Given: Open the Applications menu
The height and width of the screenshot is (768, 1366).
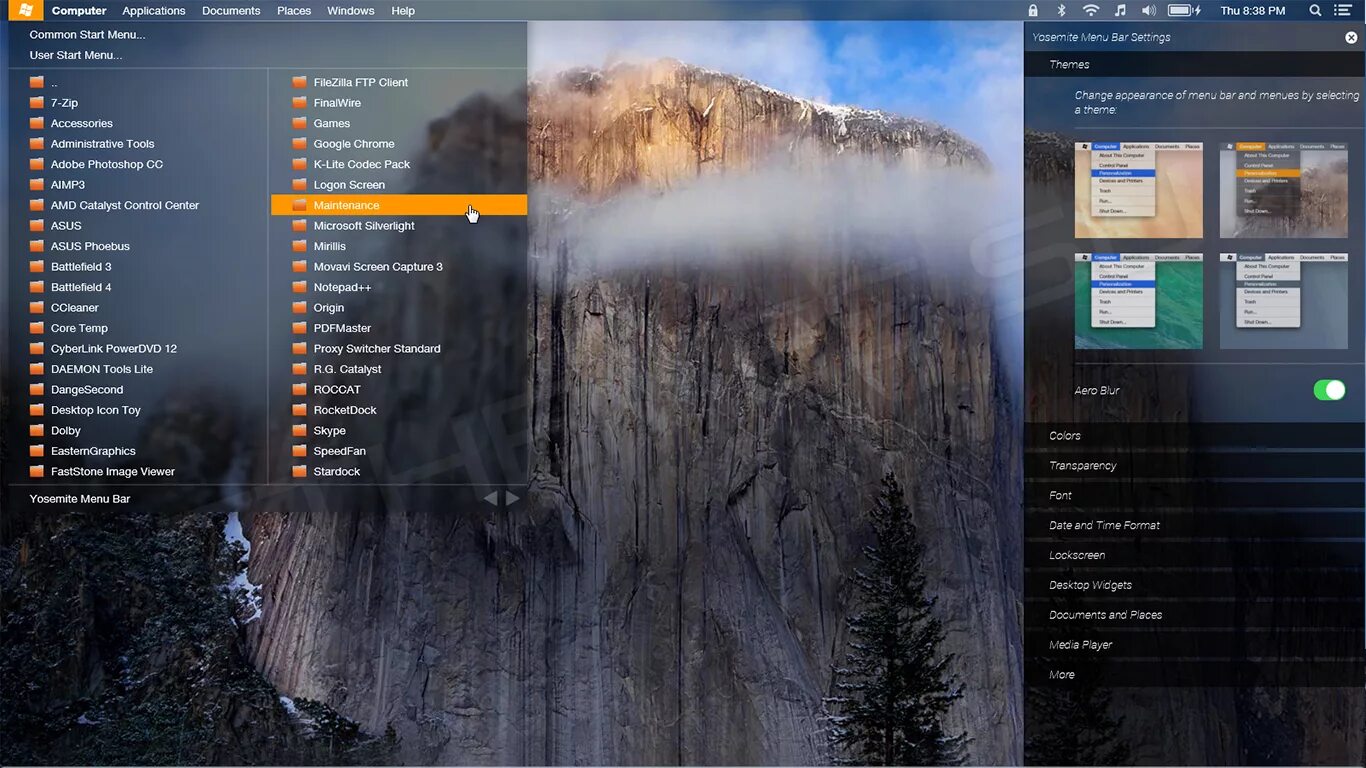Looking at the screenshot, I should [154, 10].
